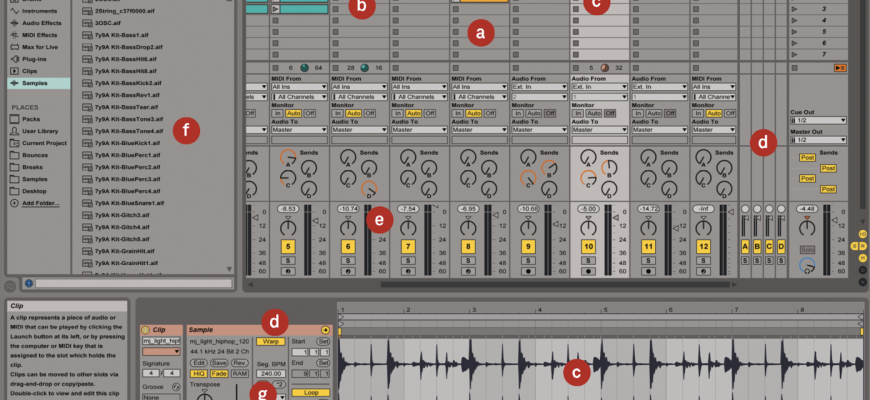The height and width of the screenshot is (400, 870).
Task: Click the Edit button for the sample
Action: pyautogui.click(x=199, y=362)
